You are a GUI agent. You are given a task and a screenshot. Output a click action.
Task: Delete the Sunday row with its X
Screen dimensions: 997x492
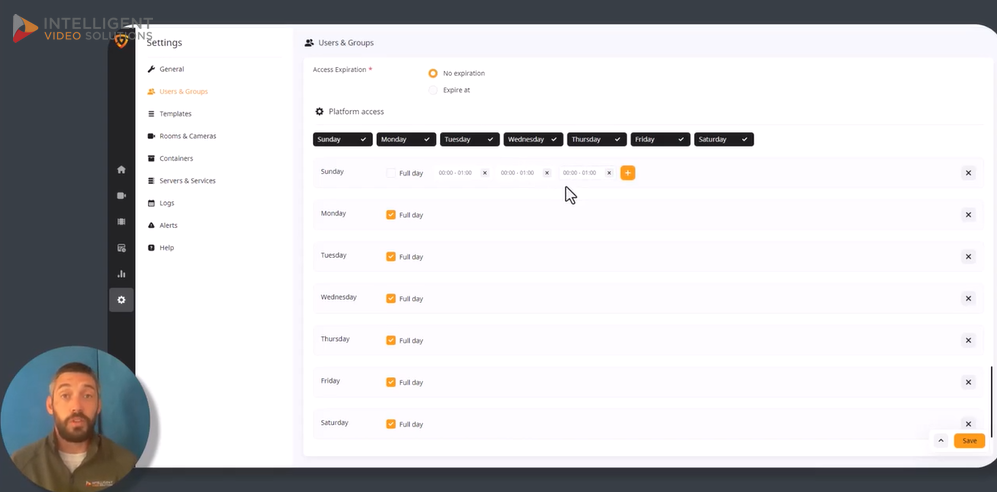[968, 173]
